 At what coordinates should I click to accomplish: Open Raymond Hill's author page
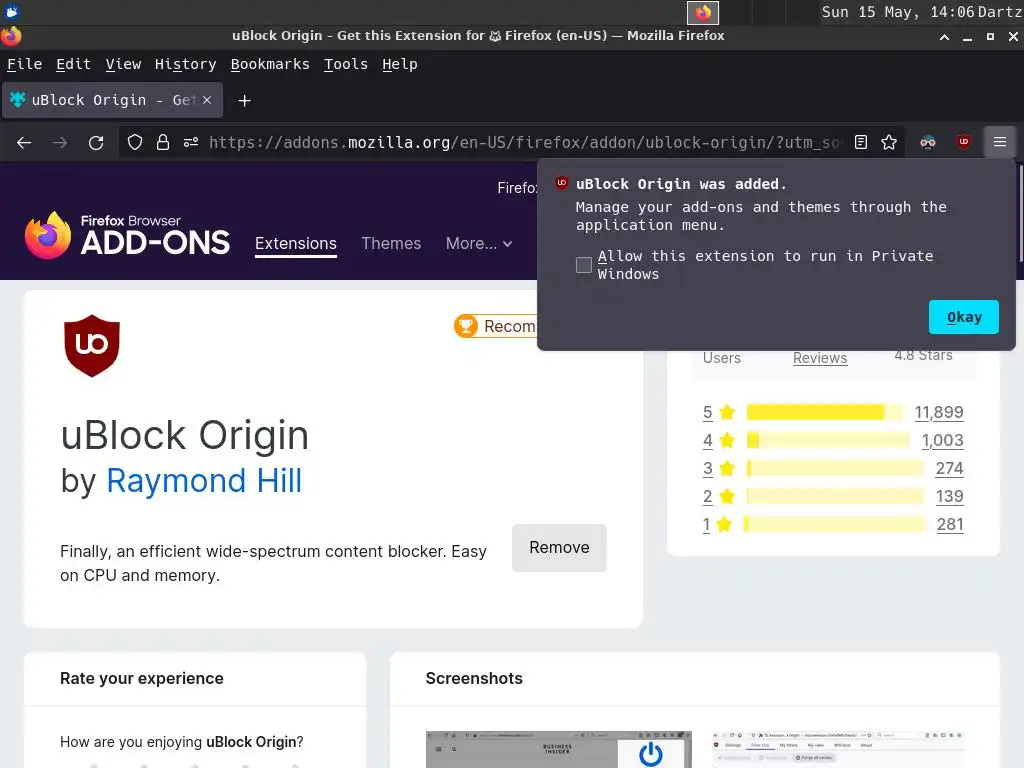click(204, 481)
